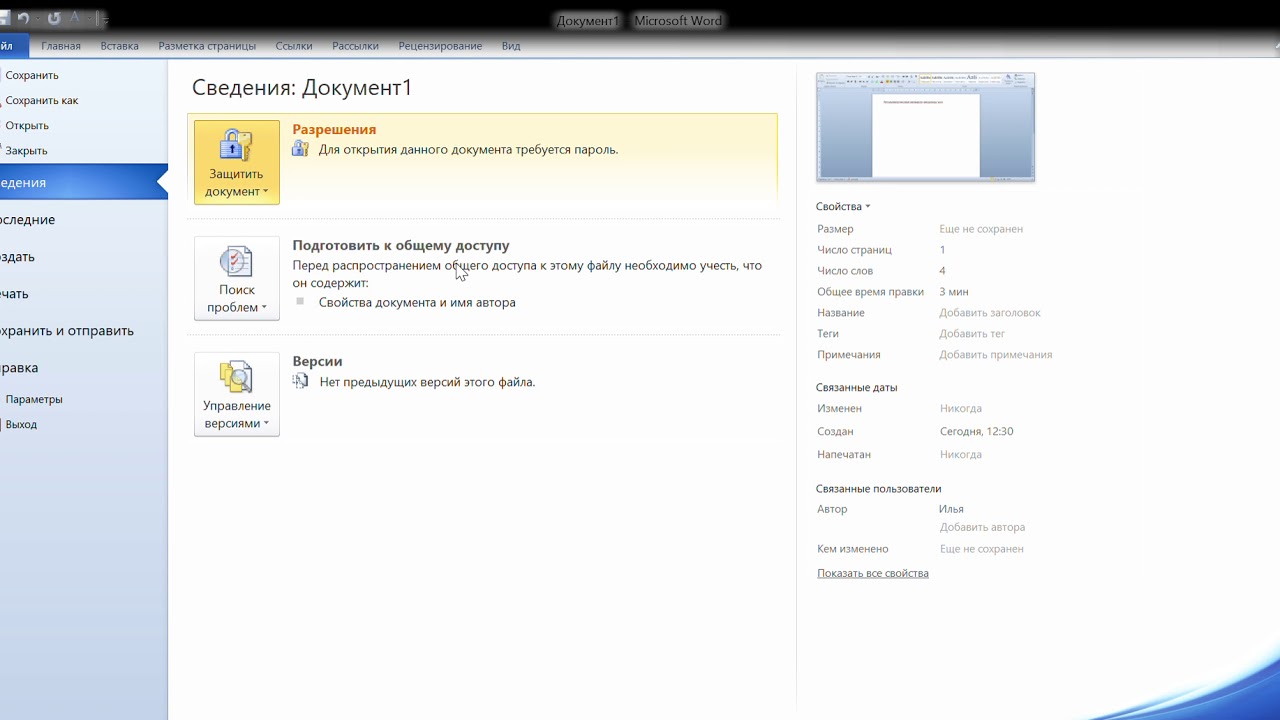Viewport: 1280px width, 720px height.
Task: Click the Undo arrow in the quick access toolbar
Action: (23, 18)
